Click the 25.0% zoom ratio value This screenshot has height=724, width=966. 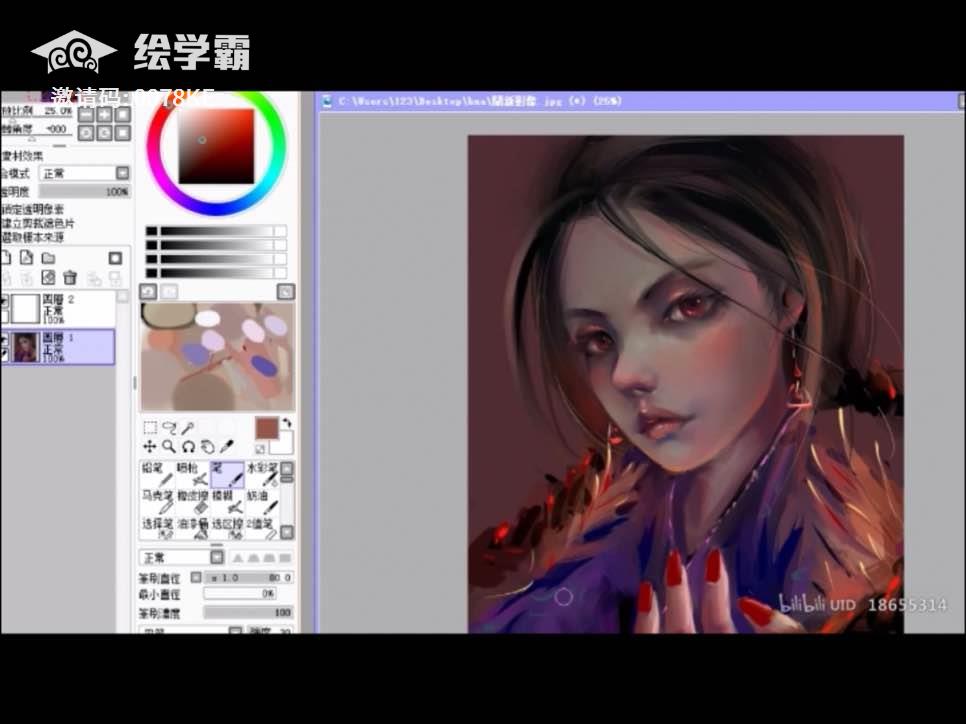coord(58,111)
